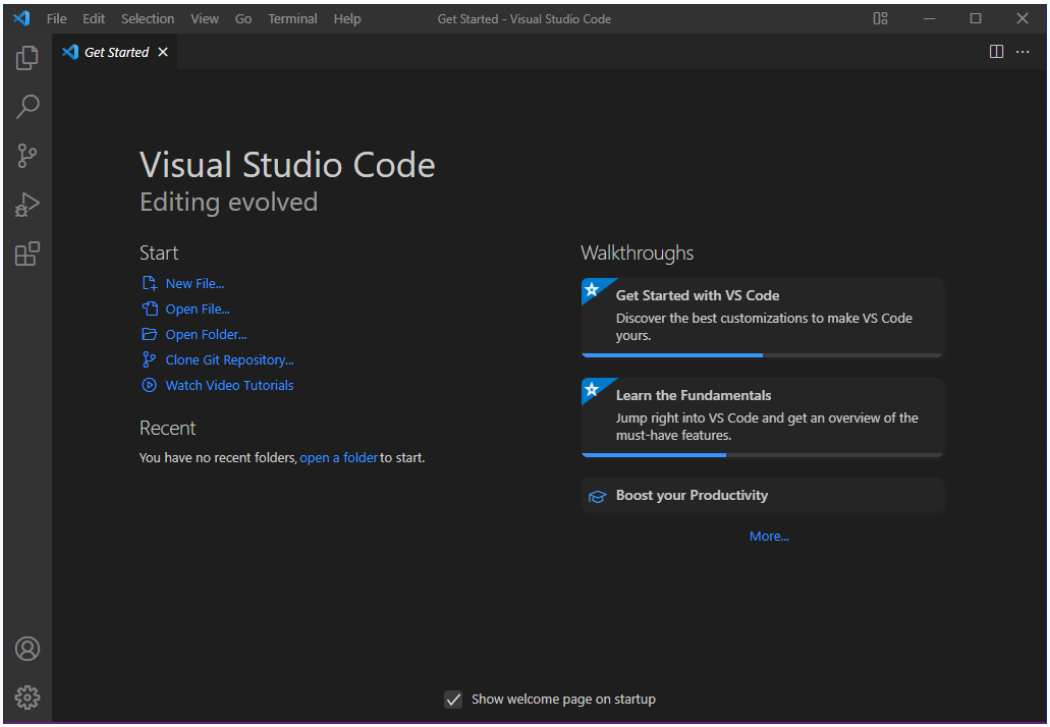Minimize the Visual Studio Code window
This screenshot has height=727, width=1050.
pos(929,19)
